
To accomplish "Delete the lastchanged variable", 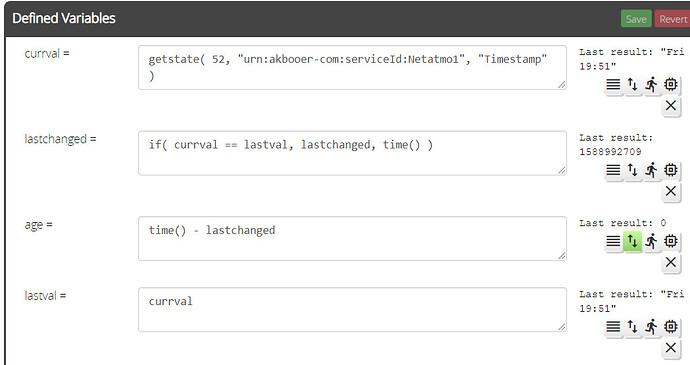I will pos(671,191).
